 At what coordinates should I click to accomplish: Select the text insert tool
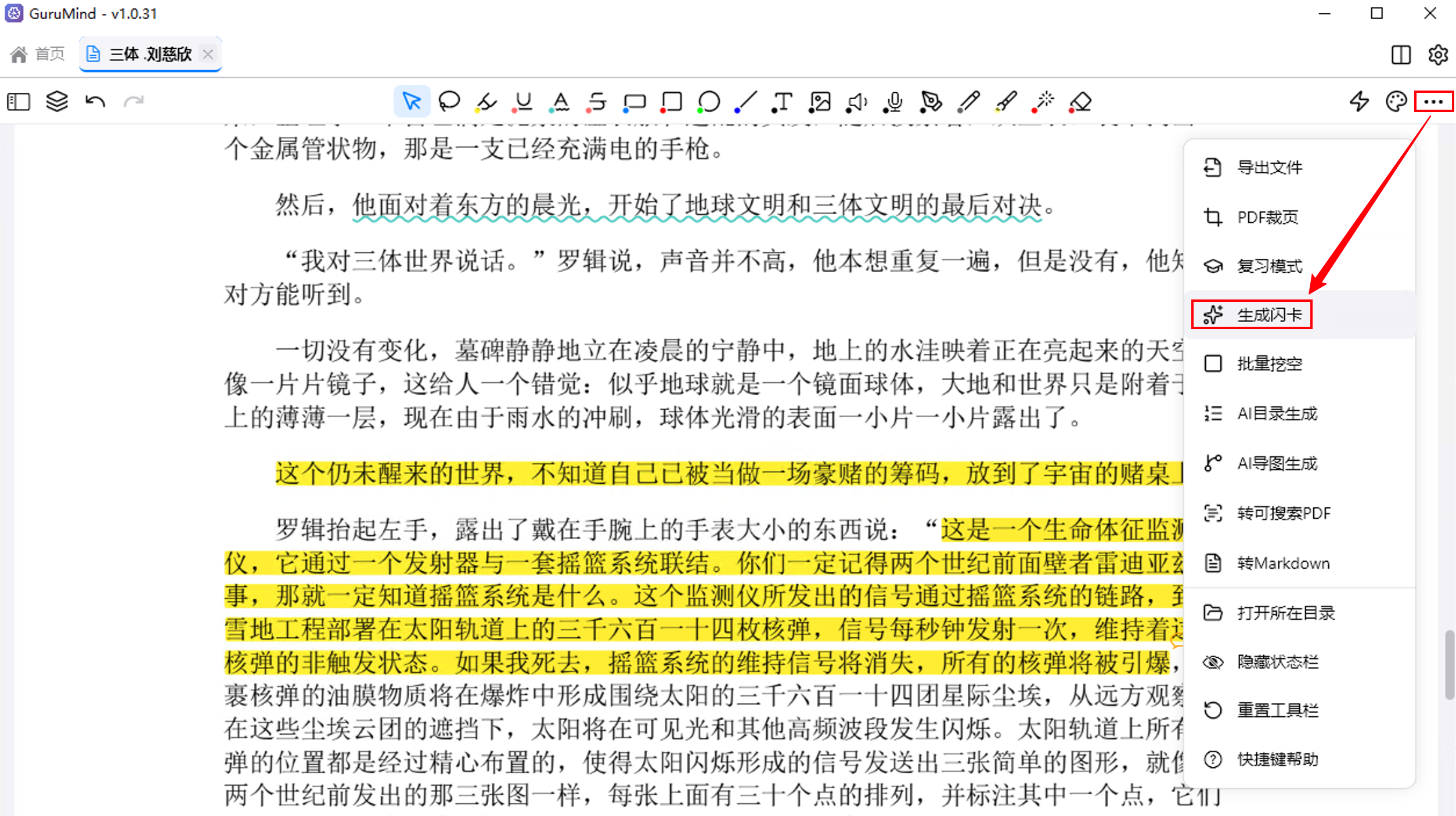(782, 102)
